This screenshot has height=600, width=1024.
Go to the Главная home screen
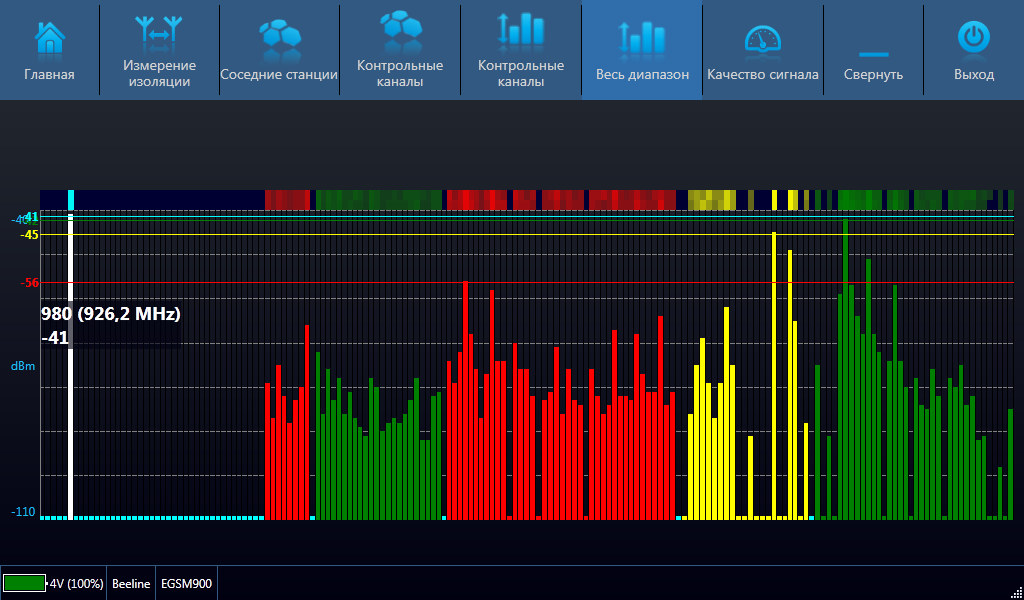tap(50, 50)
